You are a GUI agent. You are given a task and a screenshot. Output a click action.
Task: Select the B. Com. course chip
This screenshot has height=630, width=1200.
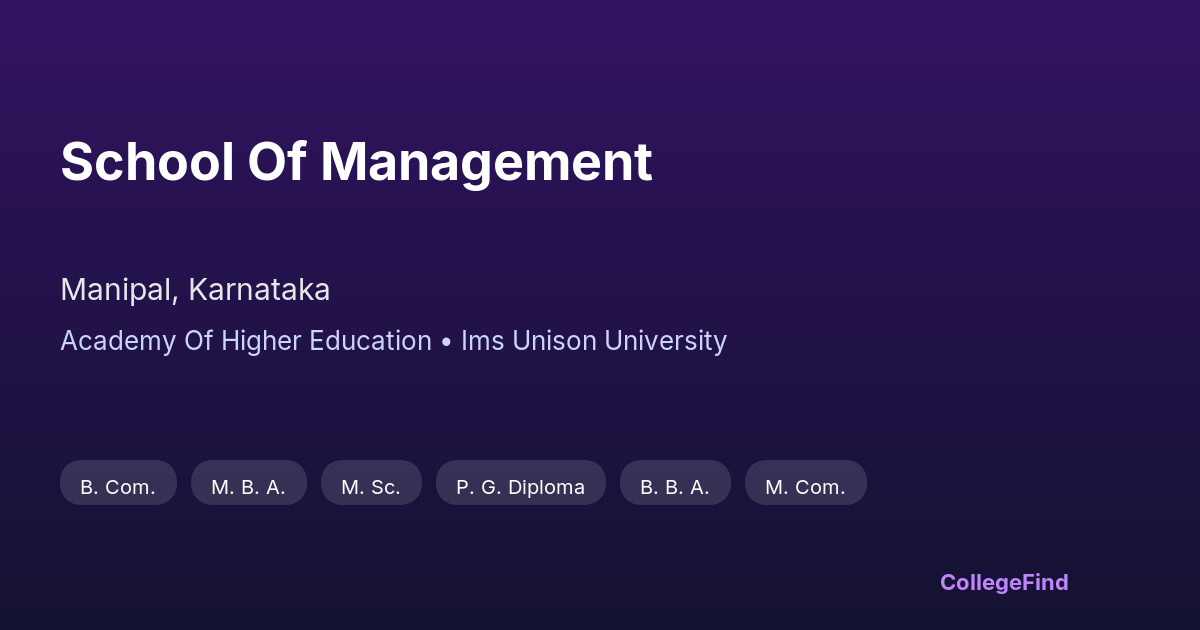(118, 483)
